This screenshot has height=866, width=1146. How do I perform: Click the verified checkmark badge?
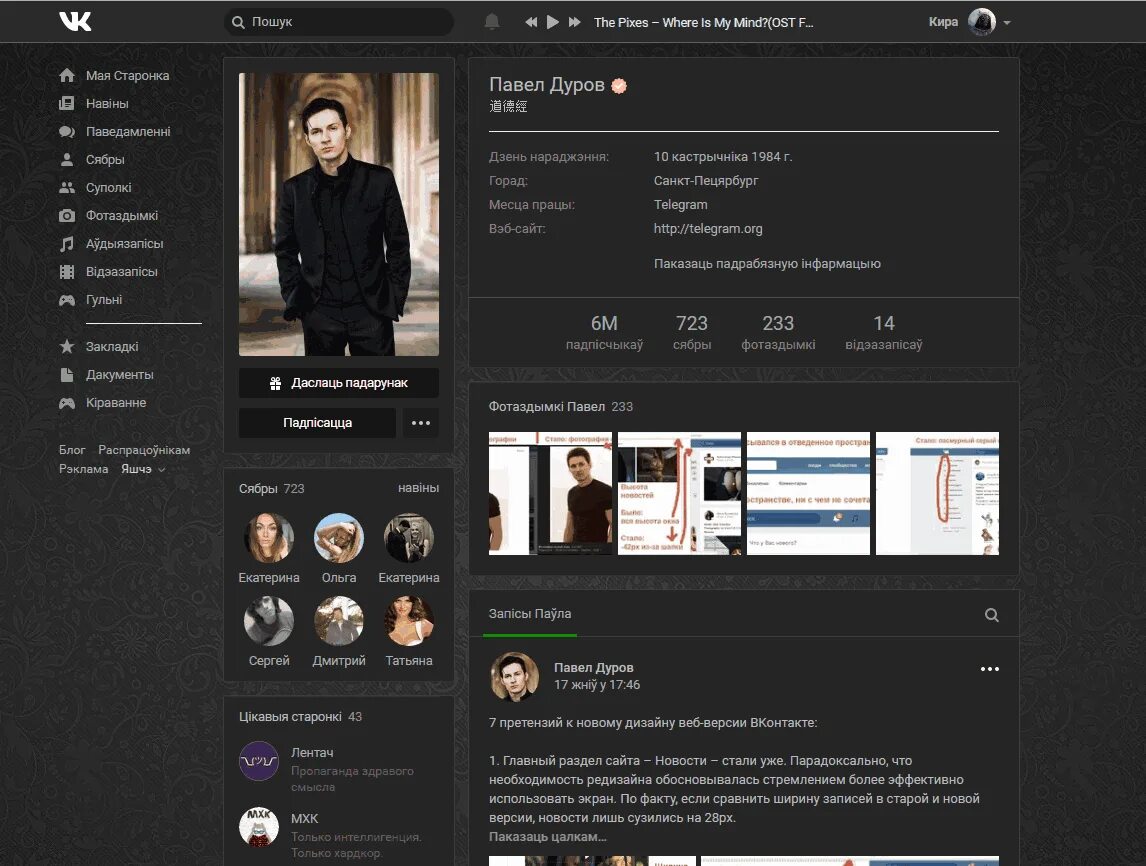619,86
